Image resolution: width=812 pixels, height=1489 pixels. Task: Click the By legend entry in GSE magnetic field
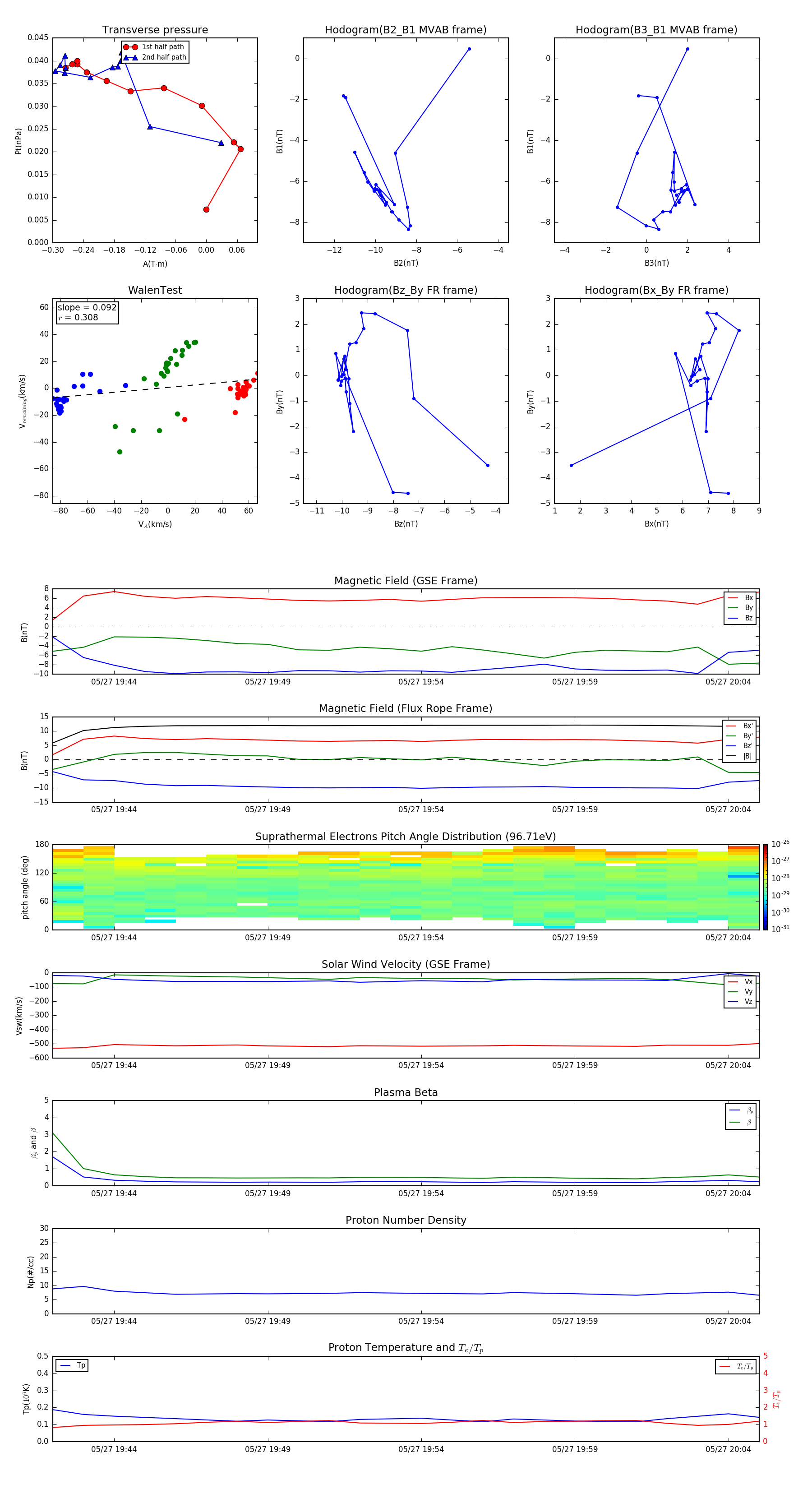pyautogui.click(x=741, y=607)
